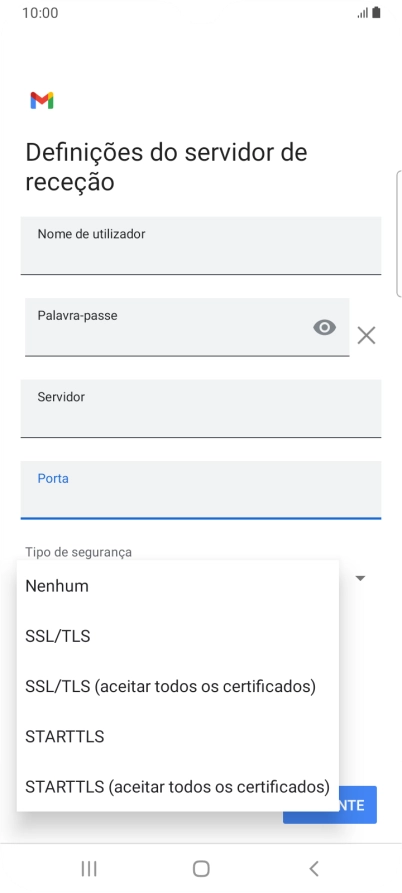
Task: Click the page scrollbar handle
Action: (398, 234)
